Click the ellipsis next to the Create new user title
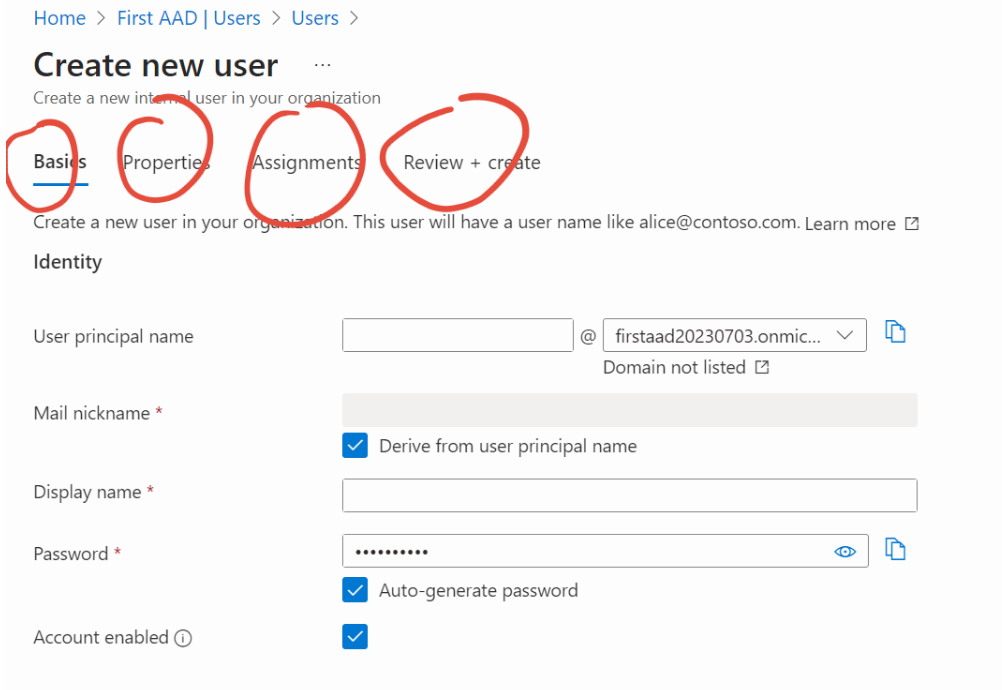 click(x=322, y=64)
